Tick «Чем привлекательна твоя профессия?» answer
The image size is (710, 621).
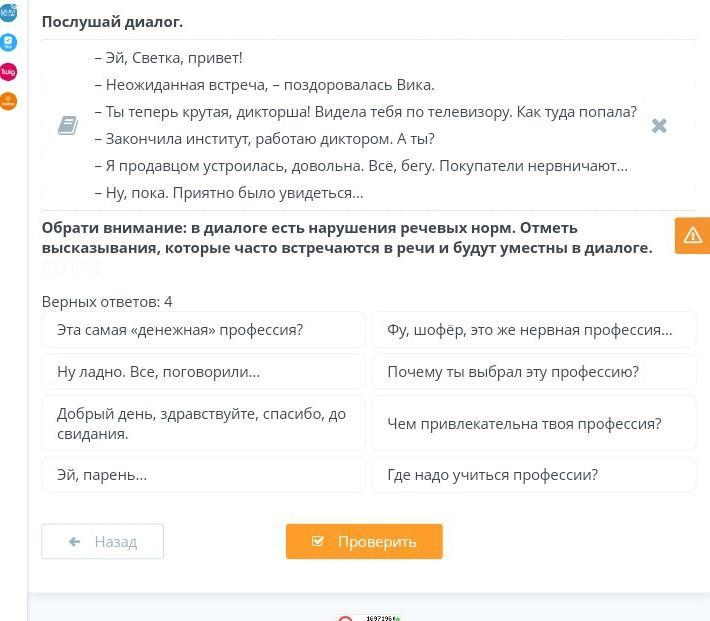coord(533,423)
